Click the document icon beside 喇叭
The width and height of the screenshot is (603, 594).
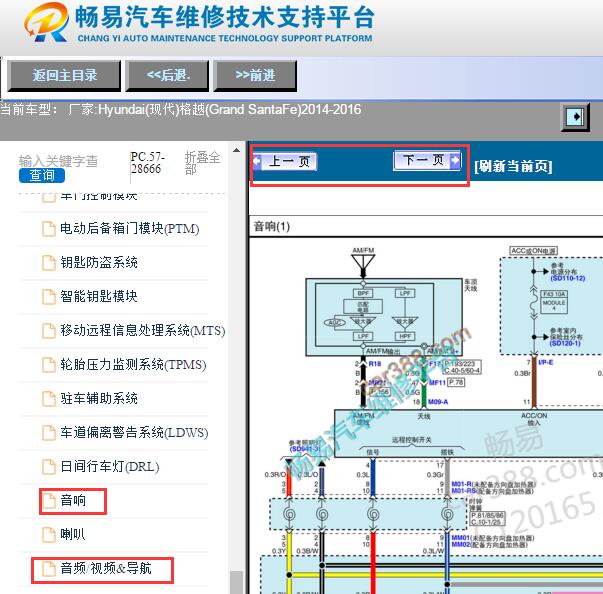(49, 534)
